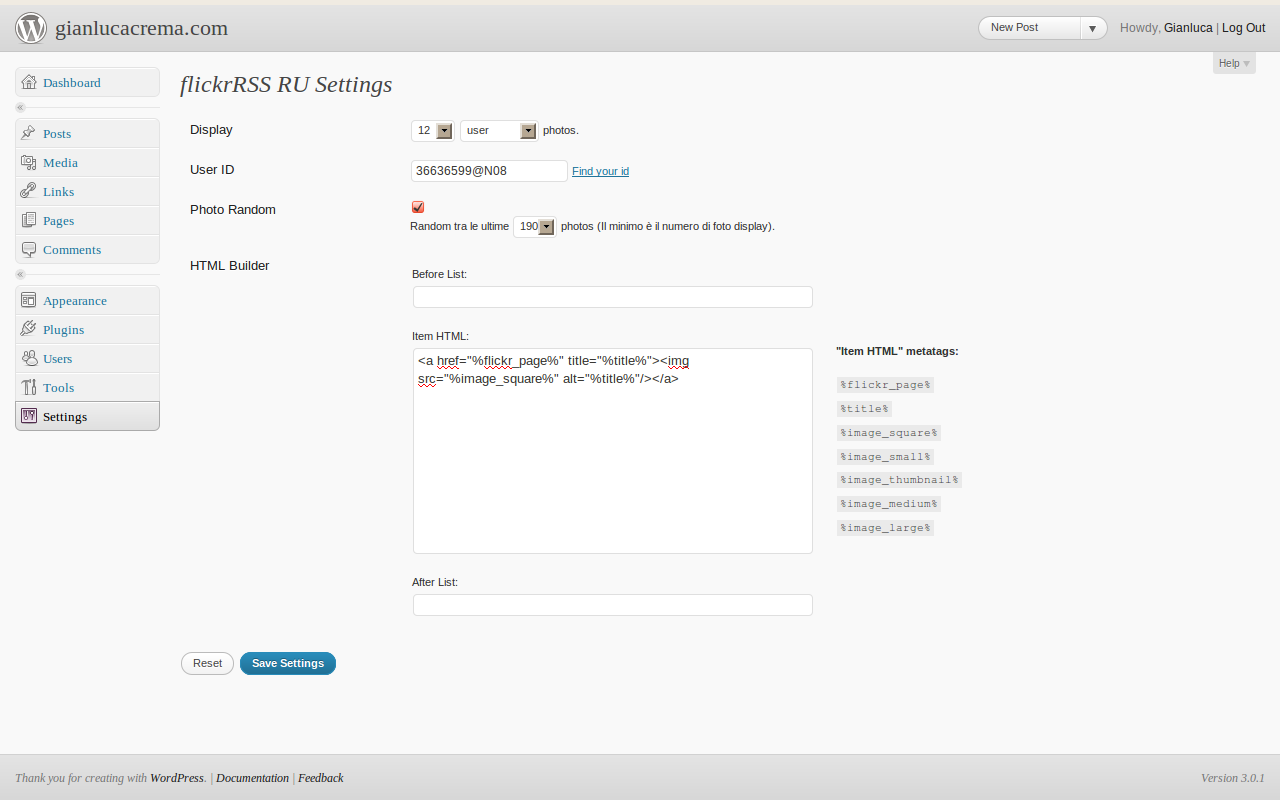Click the flickrRSS RU Settings heading

pos(286,85)
